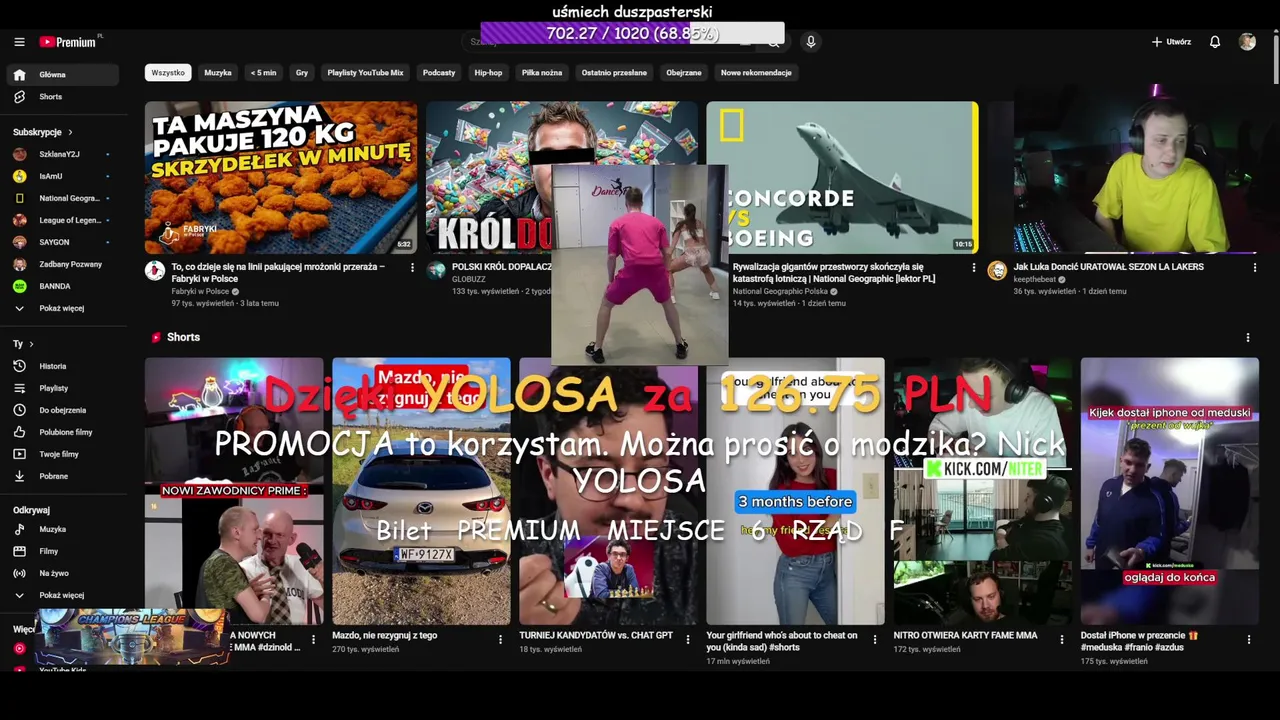Open the Mazdo nie rezygnuj short
This screenshot has width=1280, height=720.
(421, 491)
